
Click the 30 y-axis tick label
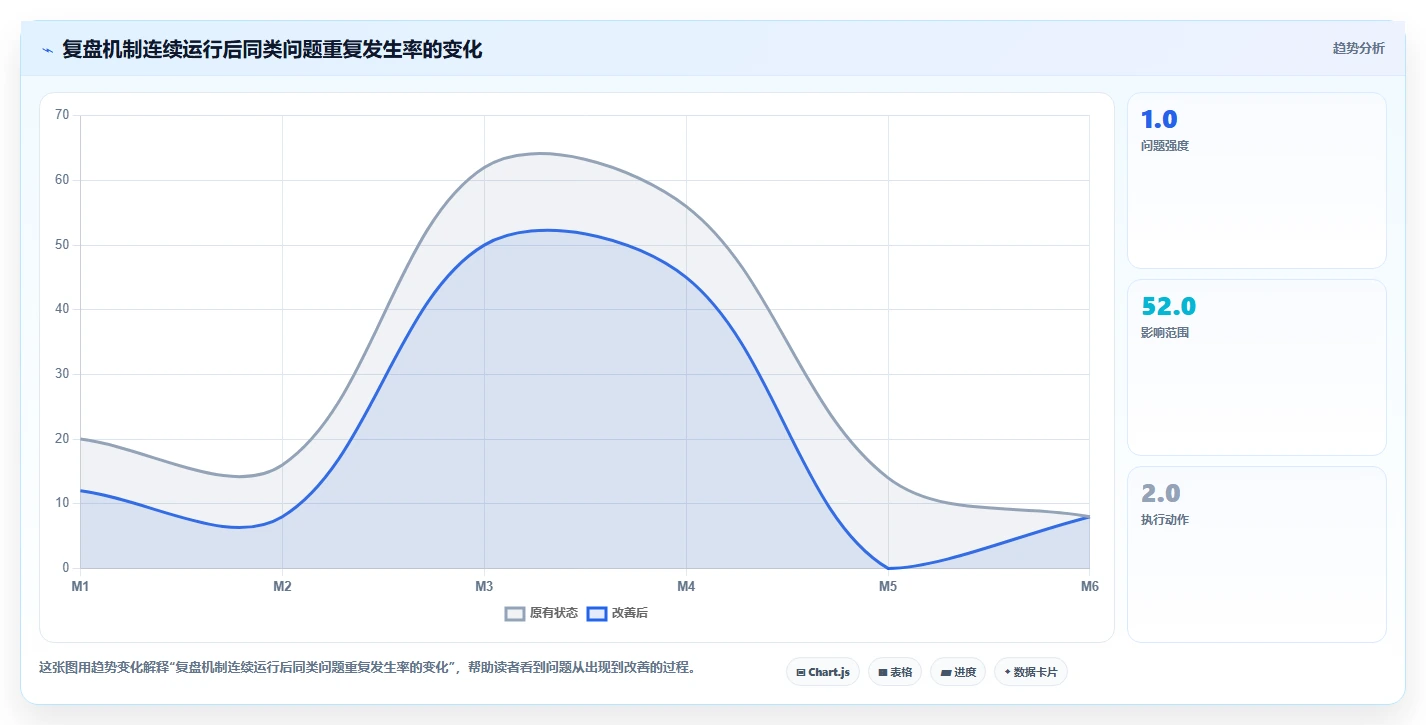click(x=62, y=374)
